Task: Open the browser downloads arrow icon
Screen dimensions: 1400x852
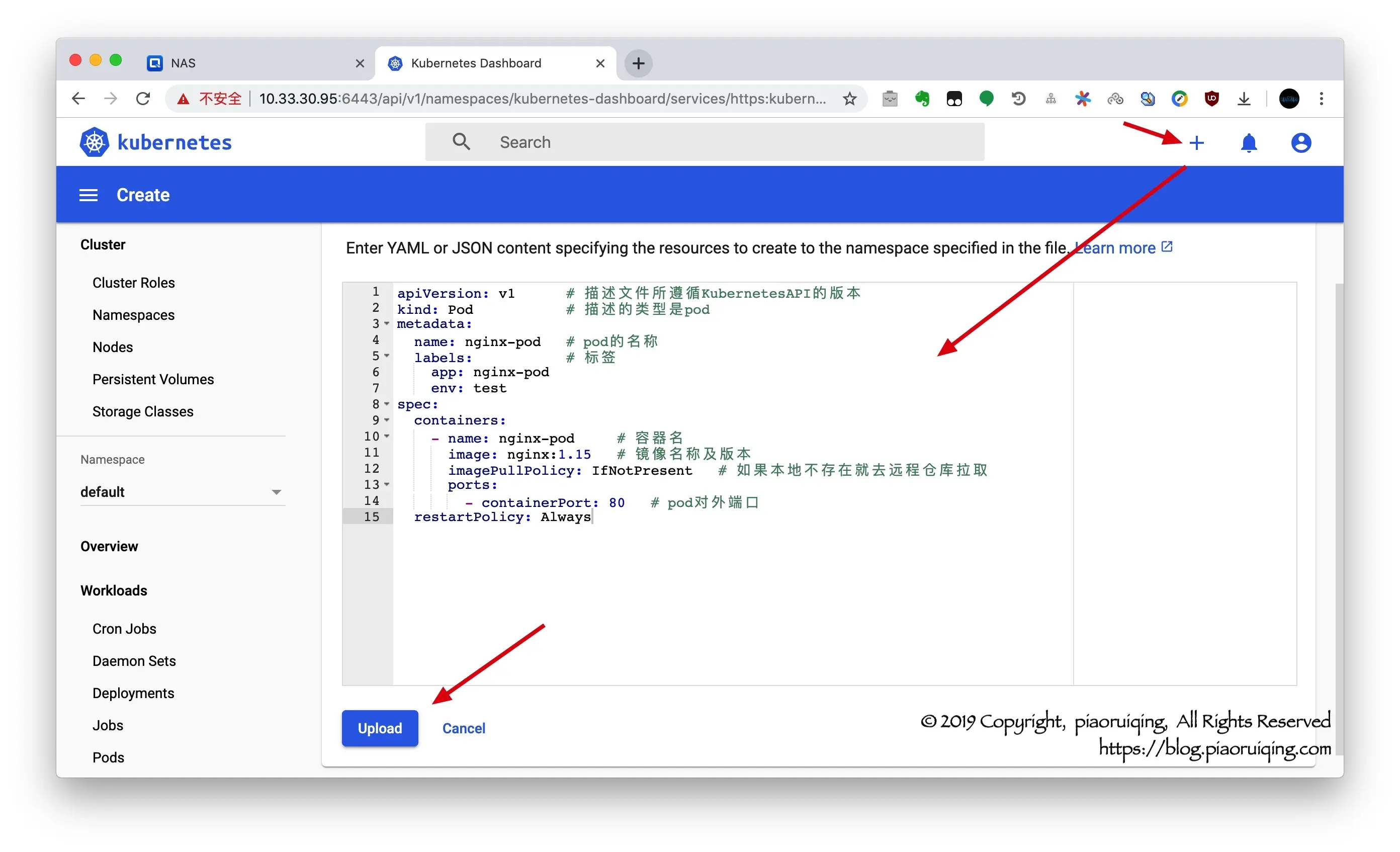Action: click(x=1244, y=99)
